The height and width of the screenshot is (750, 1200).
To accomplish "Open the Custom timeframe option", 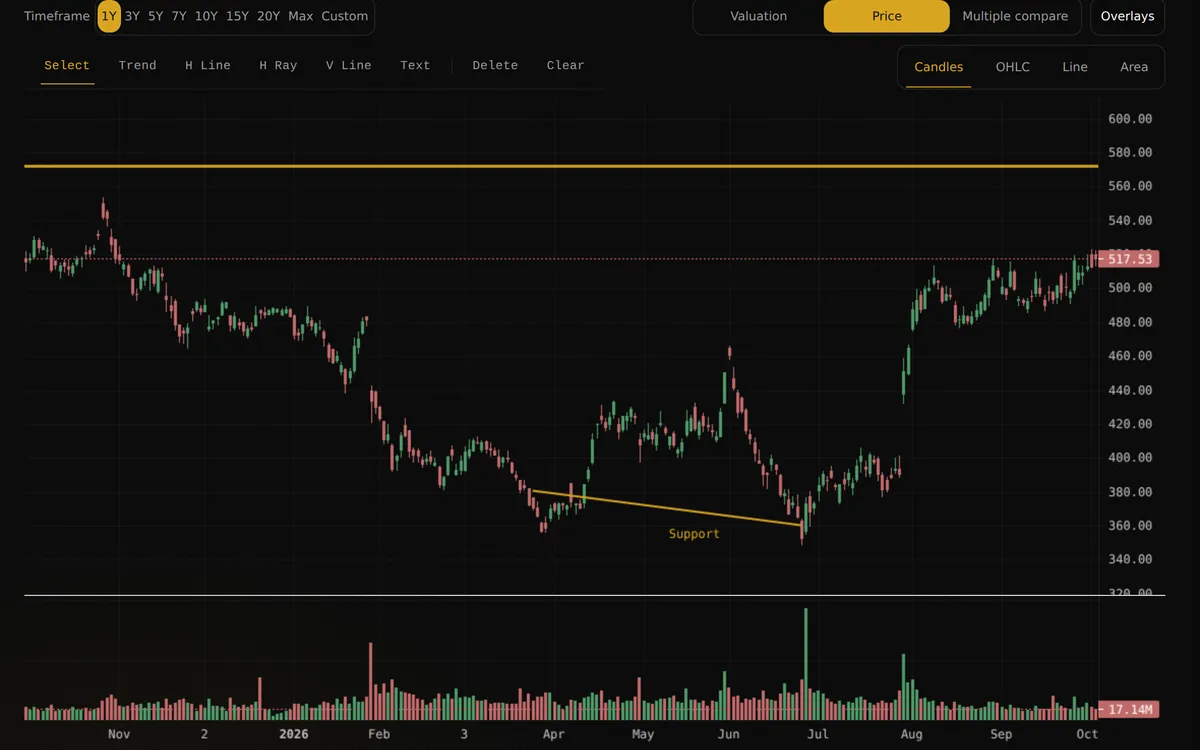I will coord(345,16).
